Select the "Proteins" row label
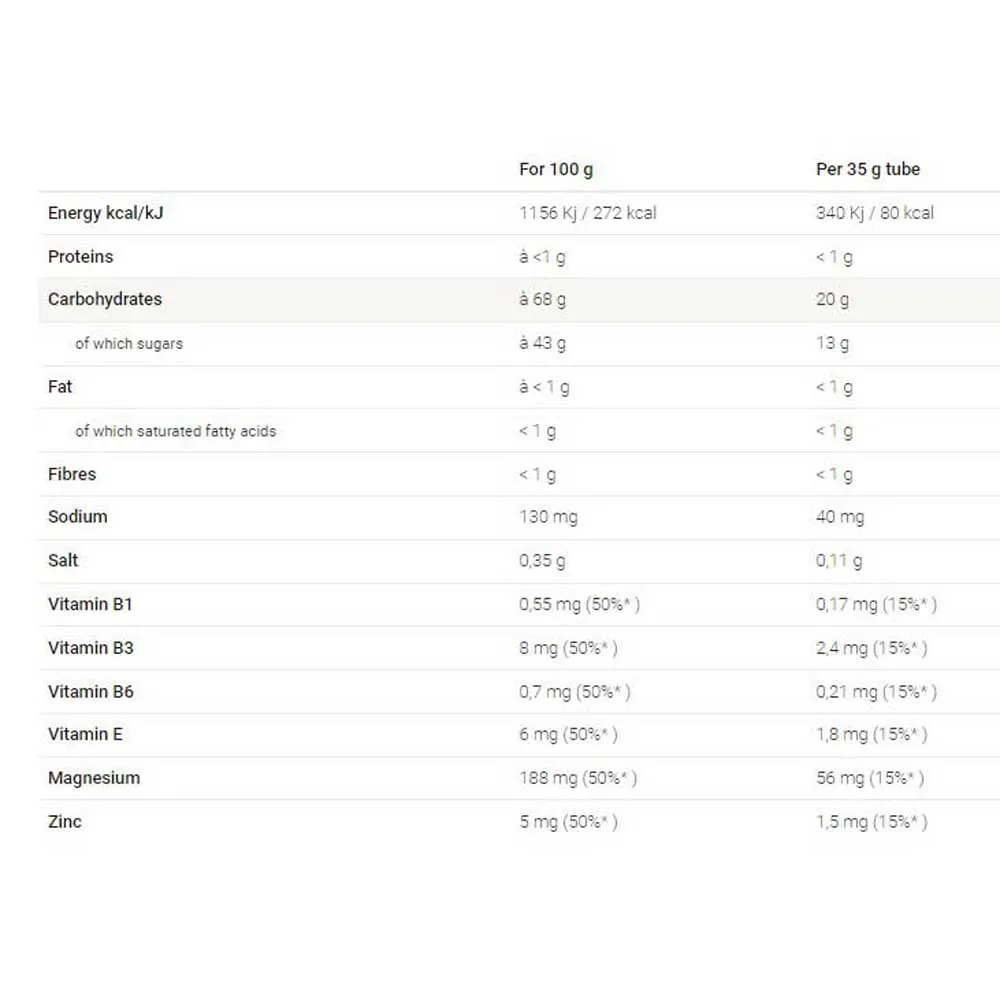 [80, 257]
